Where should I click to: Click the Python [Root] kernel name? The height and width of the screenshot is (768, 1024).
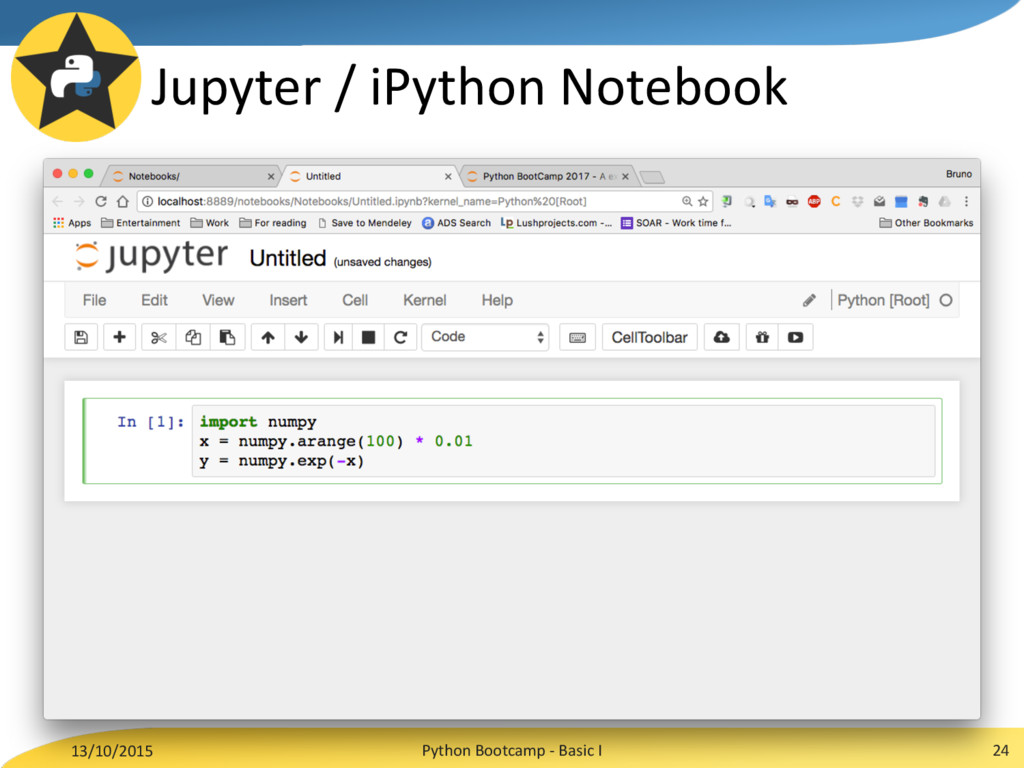point(883,300)
